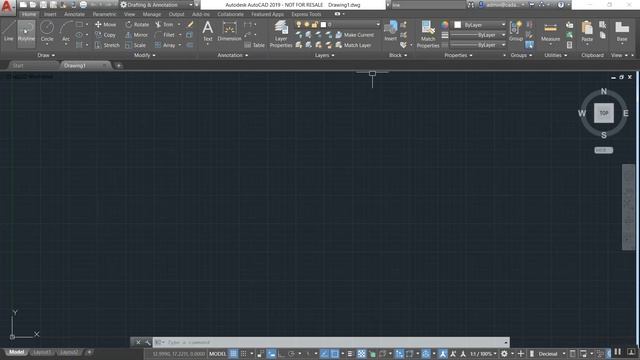This screenshot has width=640, height=360.
Task: Select the Text annotation tool
Action: [x=208, y=31]
